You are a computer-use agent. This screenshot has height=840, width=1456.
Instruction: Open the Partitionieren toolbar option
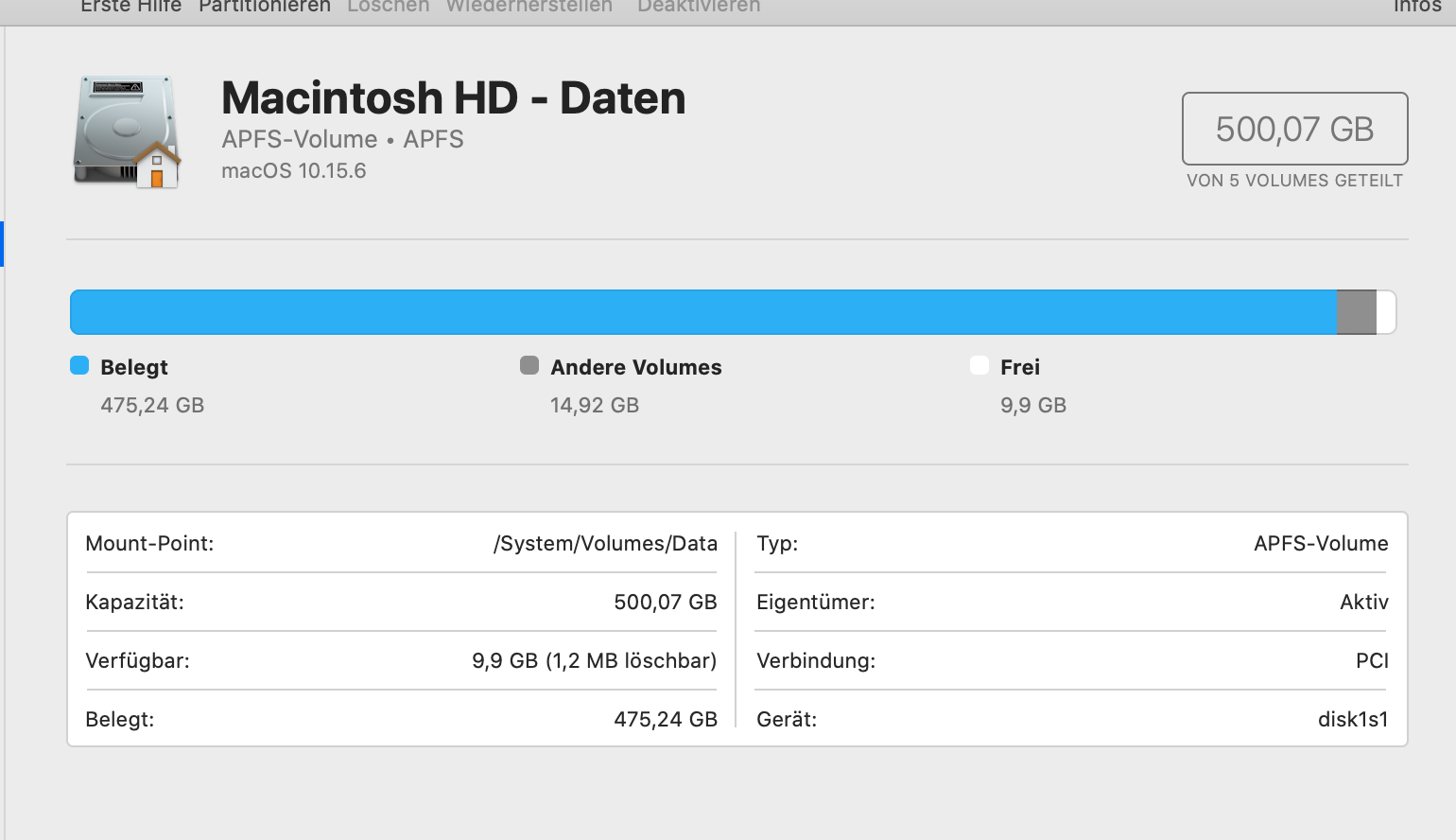[x=265, y=6]
